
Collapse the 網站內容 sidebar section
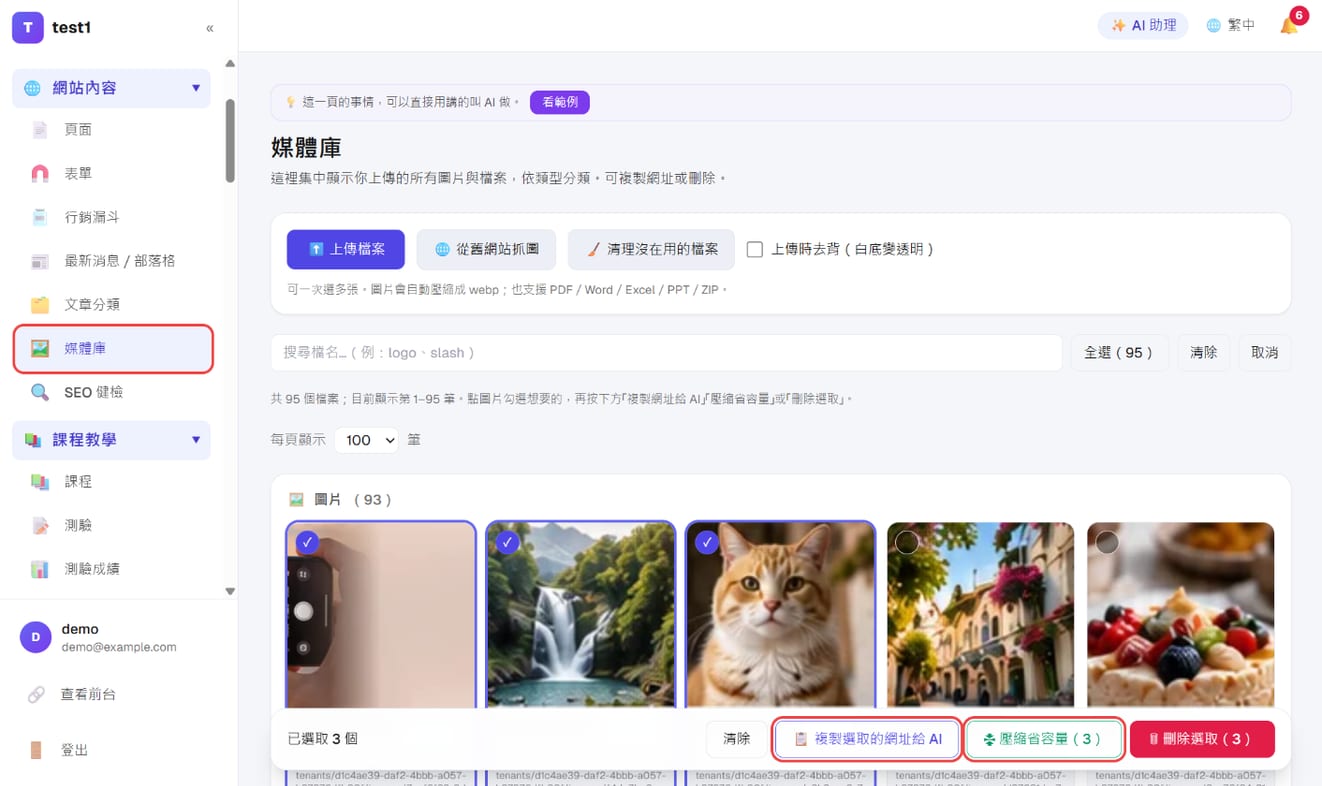click(x=112, y=88)
